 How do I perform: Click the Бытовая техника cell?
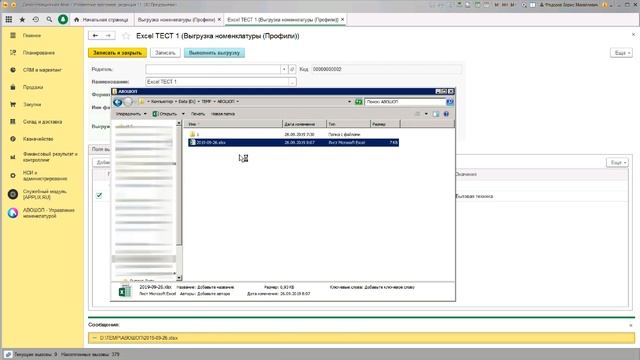point(474,196)
